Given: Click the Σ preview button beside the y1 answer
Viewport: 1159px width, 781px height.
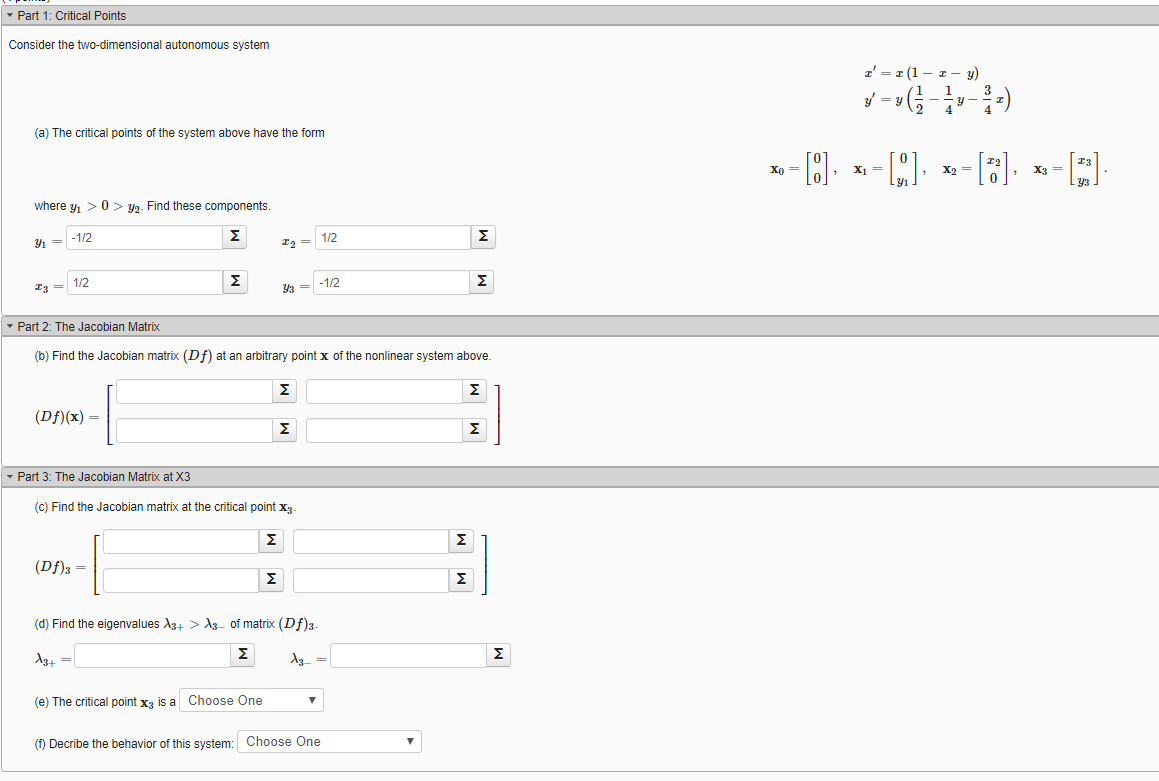Looking at the screenshot, I should tap(234, 236).
